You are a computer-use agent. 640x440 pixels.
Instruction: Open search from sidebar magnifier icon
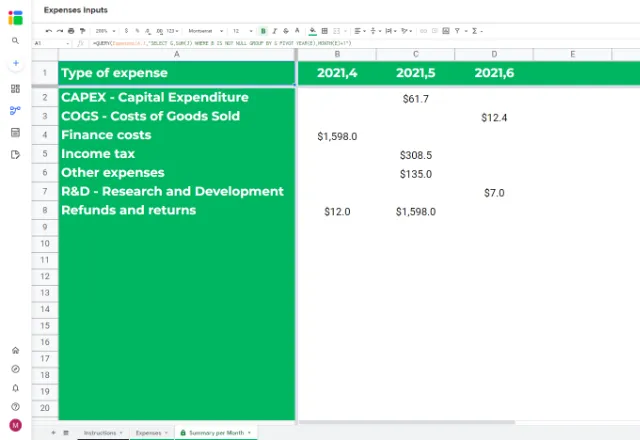(16, 41)
